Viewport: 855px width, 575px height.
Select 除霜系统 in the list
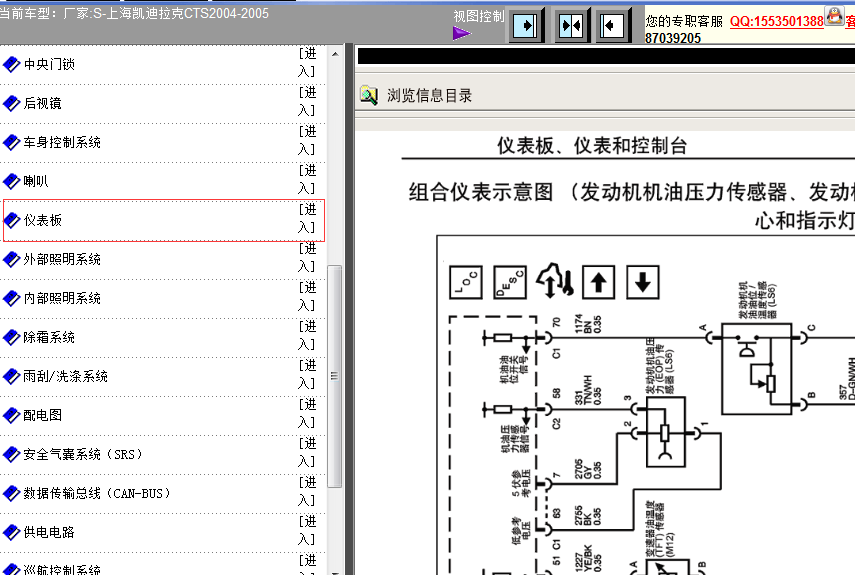pos(49,337)
